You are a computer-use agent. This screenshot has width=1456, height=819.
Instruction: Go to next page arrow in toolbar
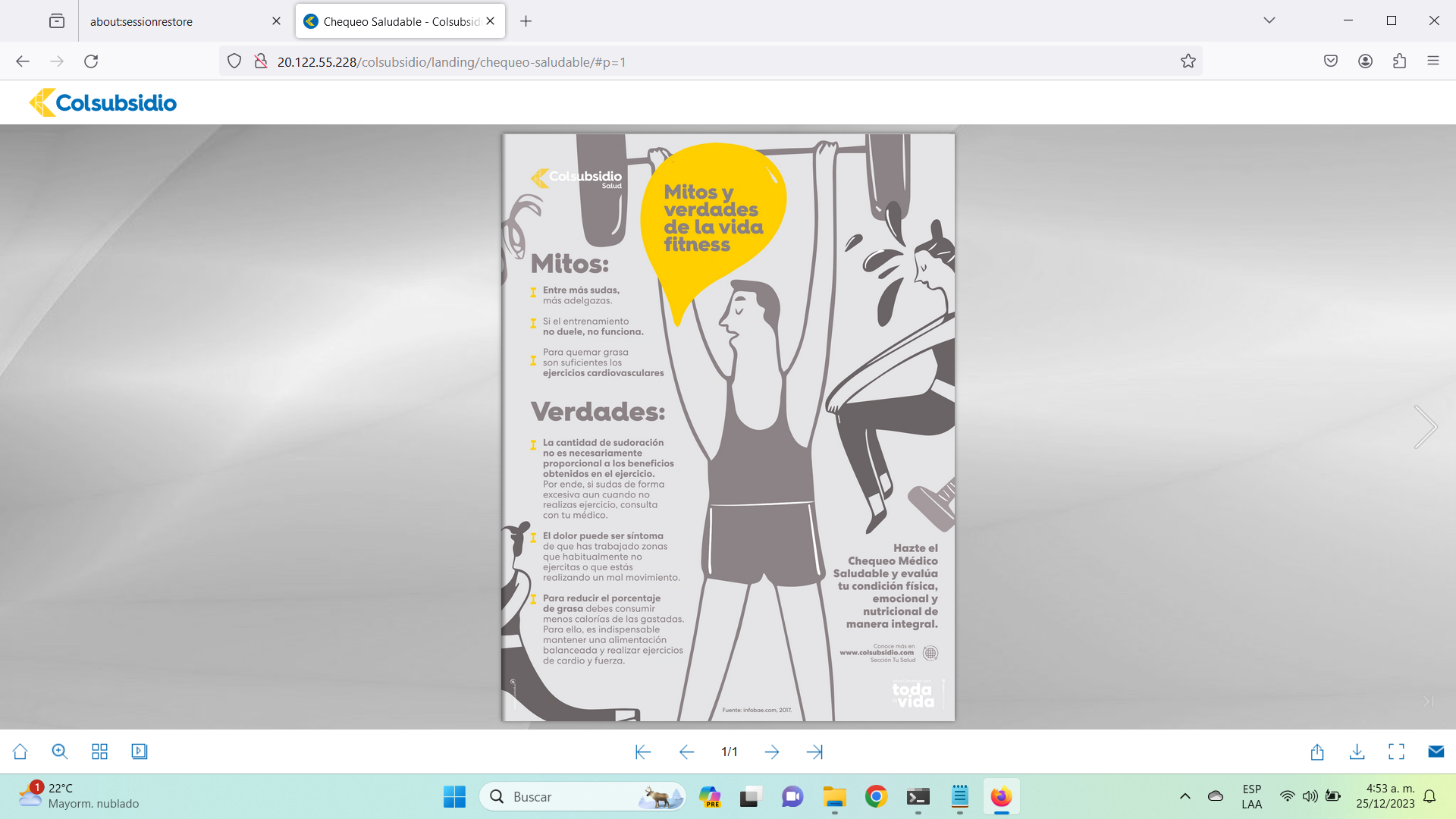[772, 752]
